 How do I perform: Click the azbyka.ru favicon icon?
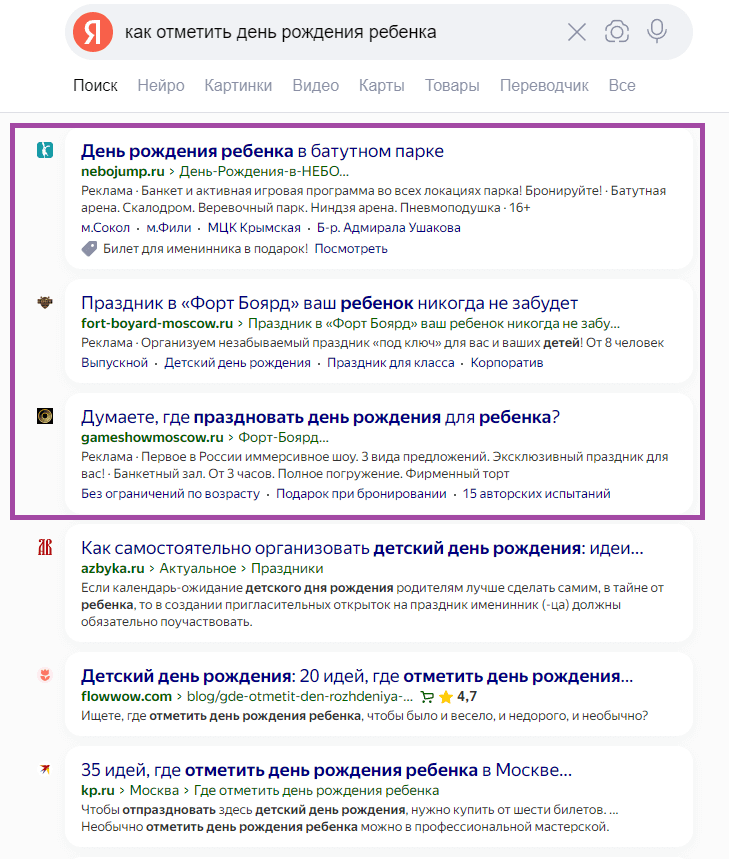45,547
